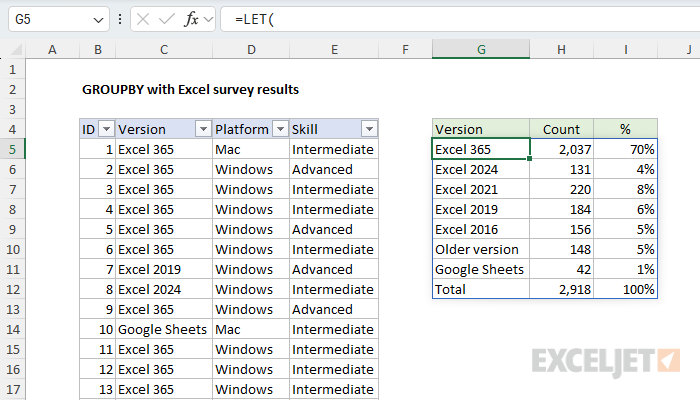Click the Select All corner triangle
Screen dimensions: 700x400
[x=17, y=50]
